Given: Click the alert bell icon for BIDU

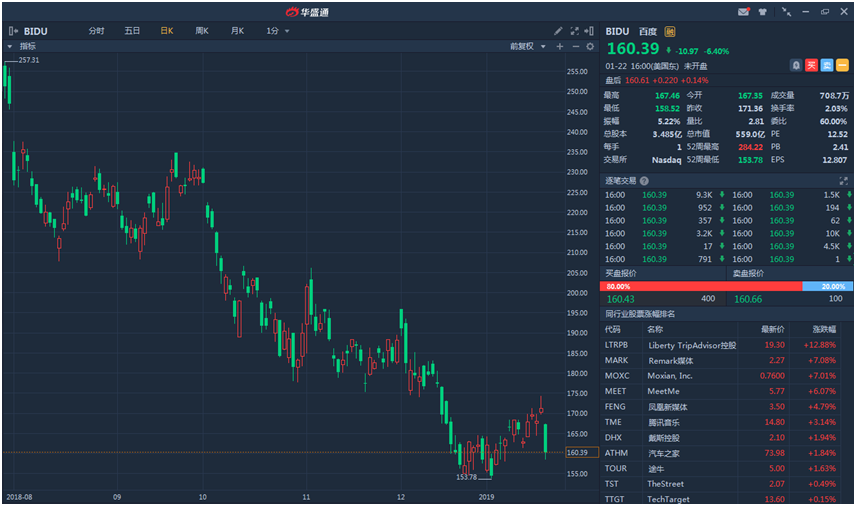Looking at the screenshot, I should (x=796, y=65).
